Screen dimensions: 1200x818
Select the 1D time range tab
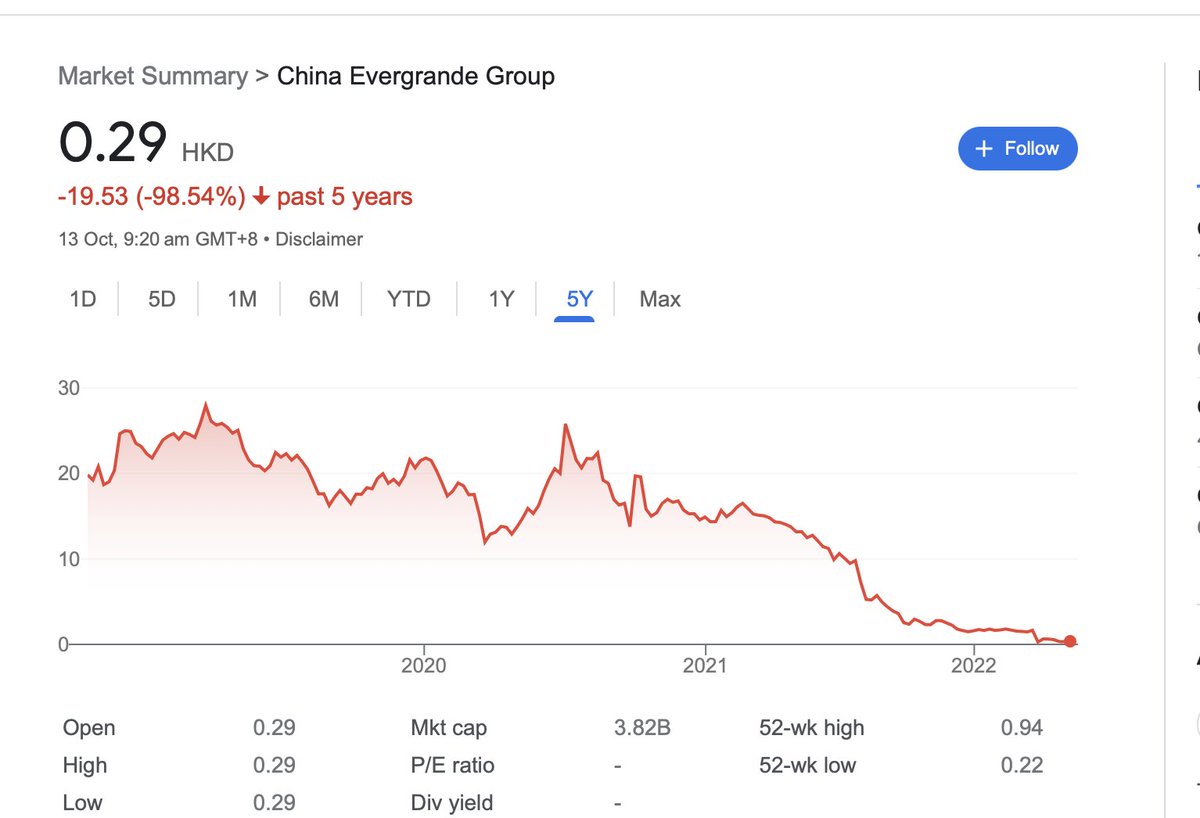(x=83, y=299)
